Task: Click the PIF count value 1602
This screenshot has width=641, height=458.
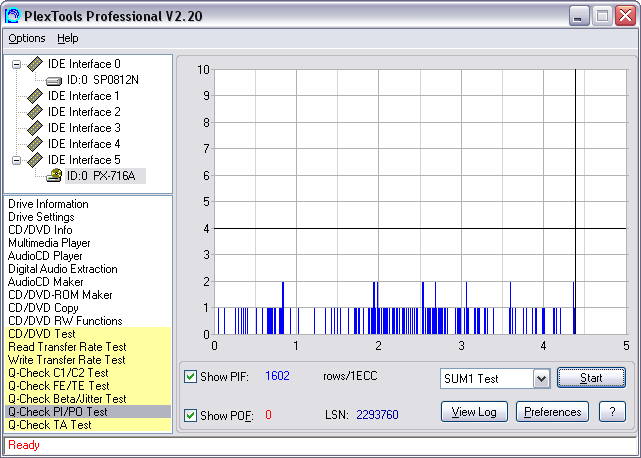Action: (x=277, y=376)
